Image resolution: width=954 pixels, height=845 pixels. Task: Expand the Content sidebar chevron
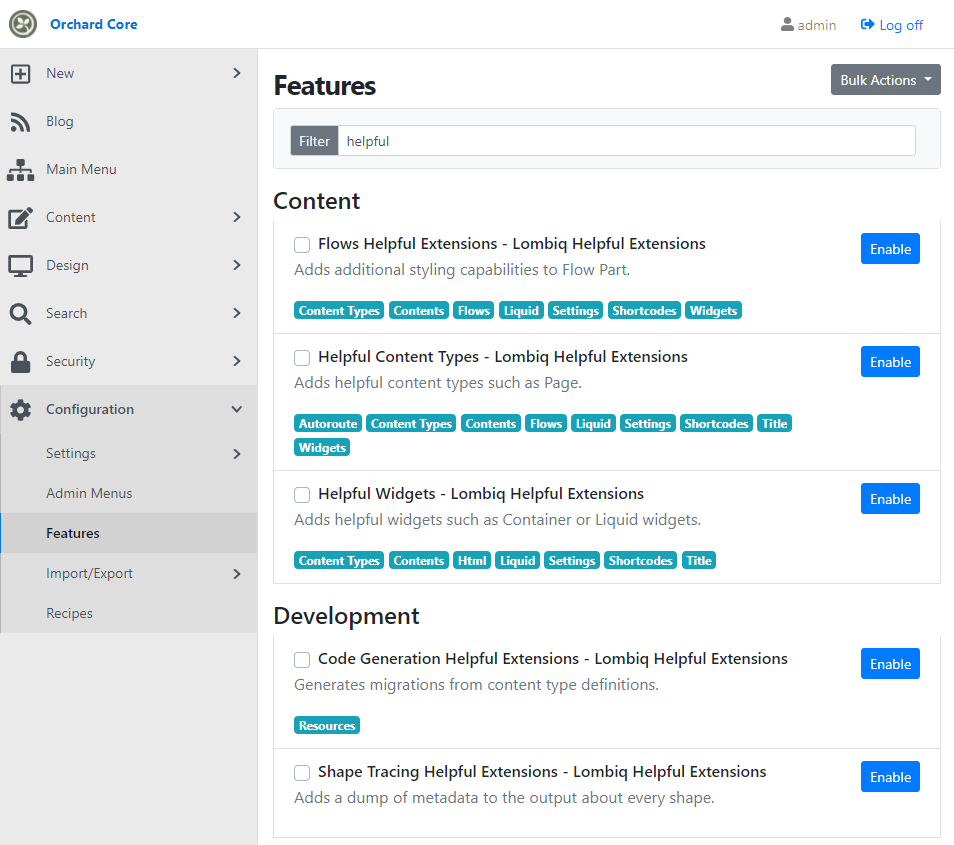(x=237, y=217)
